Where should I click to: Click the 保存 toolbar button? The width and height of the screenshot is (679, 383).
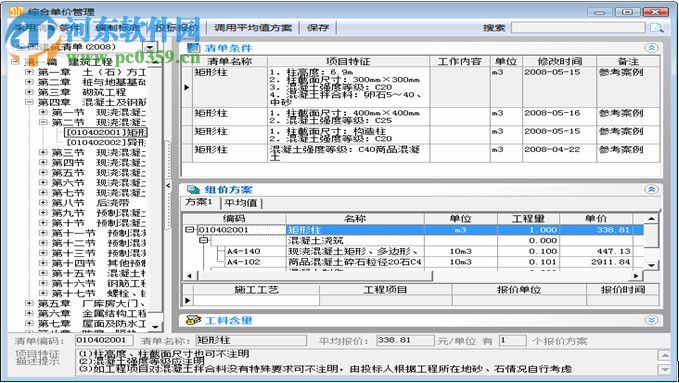(318, 28)
